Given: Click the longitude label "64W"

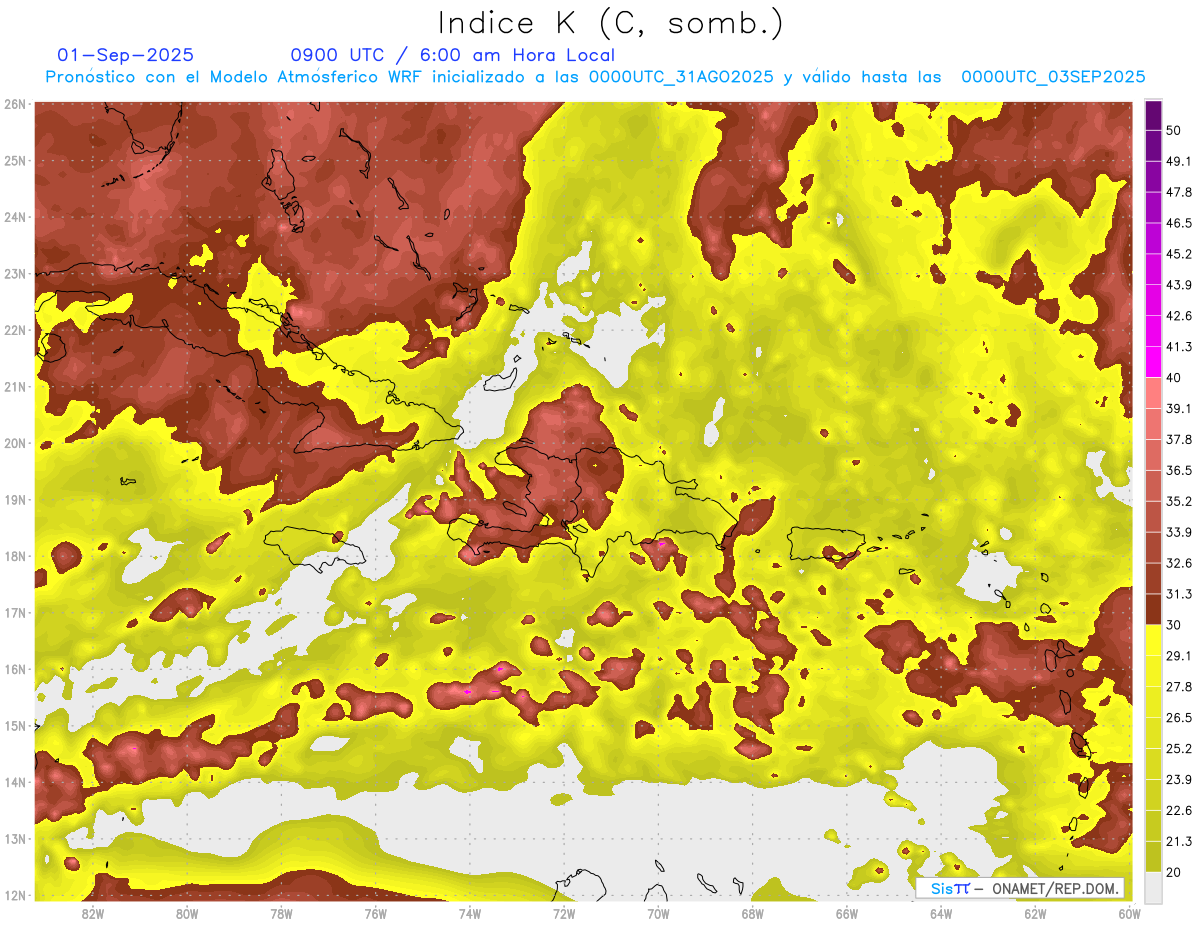Looking at the screenshot, I should [941, 914].
